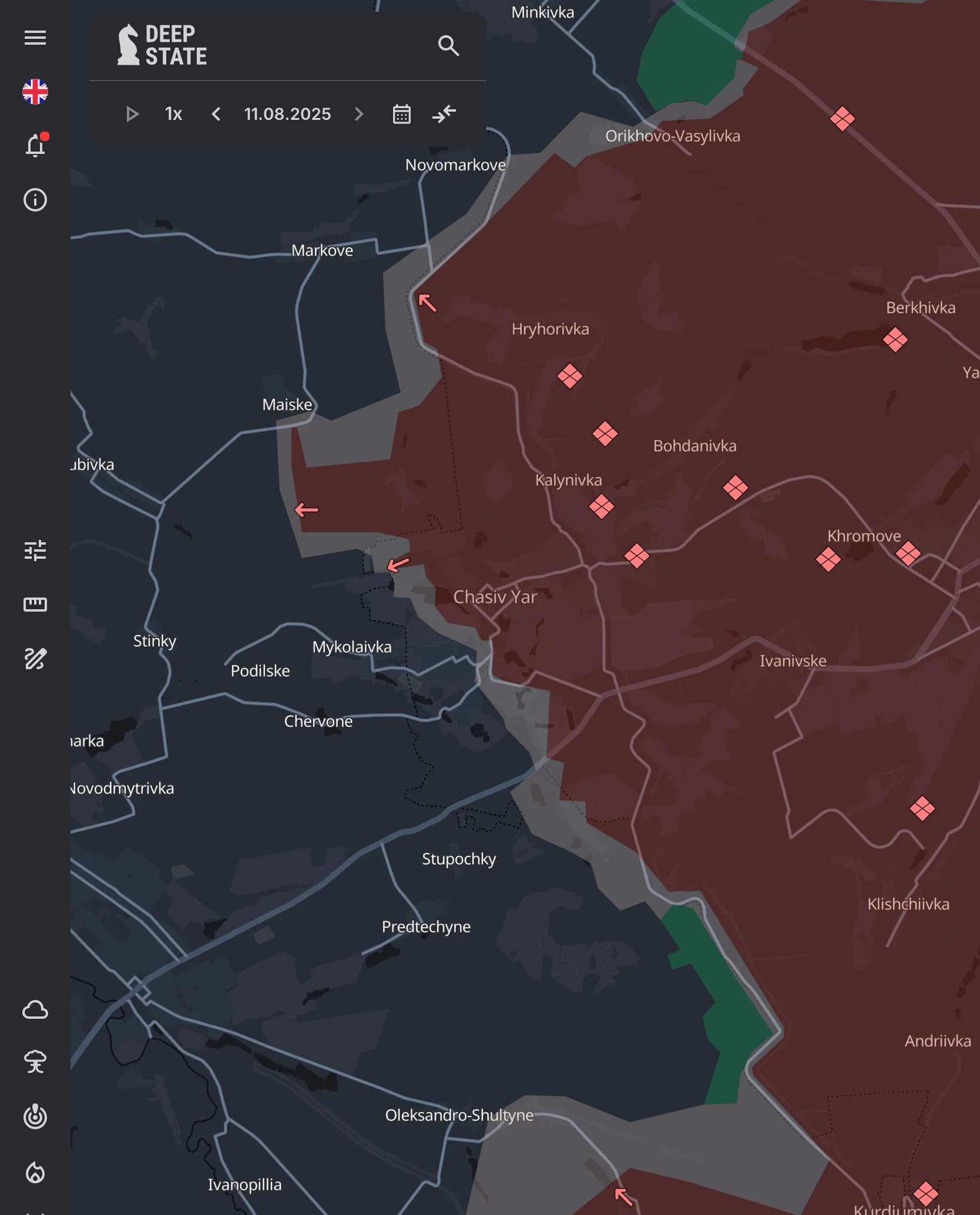Toggle the weather cloud layer
This screenshot has height=1215, width=980.
(x=35, y=1009)
